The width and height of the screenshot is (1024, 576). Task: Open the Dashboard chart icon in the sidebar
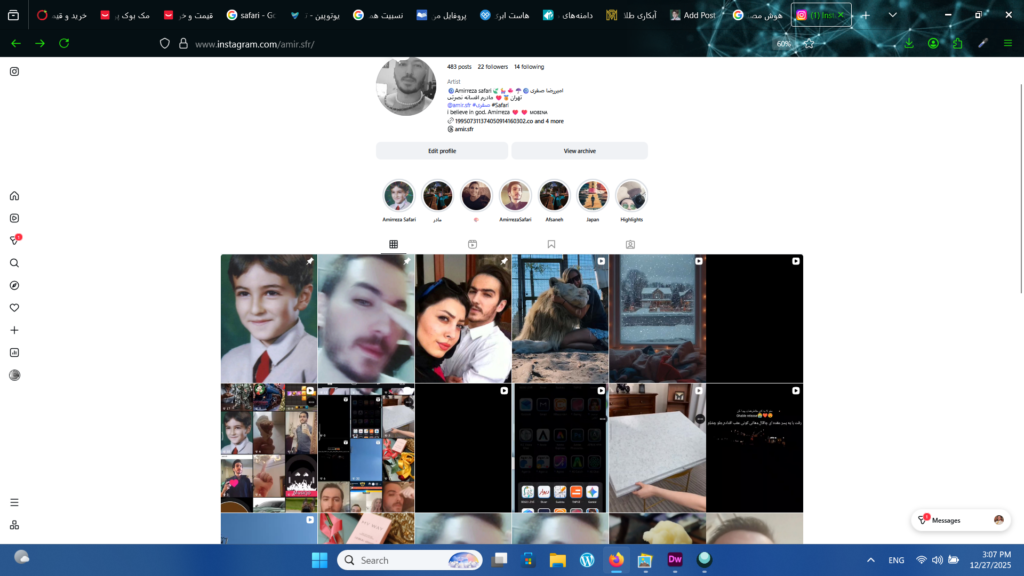(14, 352)
